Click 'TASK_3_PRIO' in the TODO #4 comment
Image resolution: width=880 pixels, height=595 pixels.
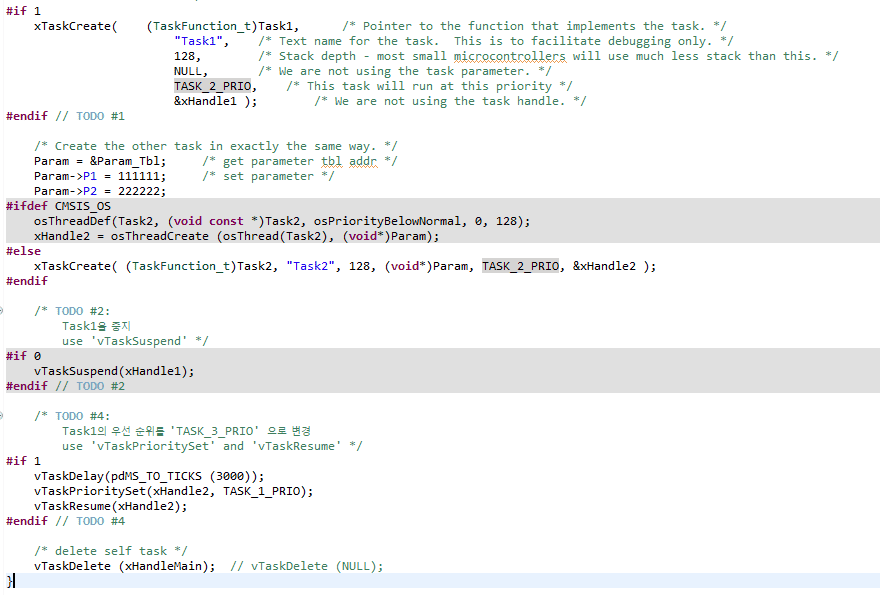pyautogui.click(x=214, y=431)
